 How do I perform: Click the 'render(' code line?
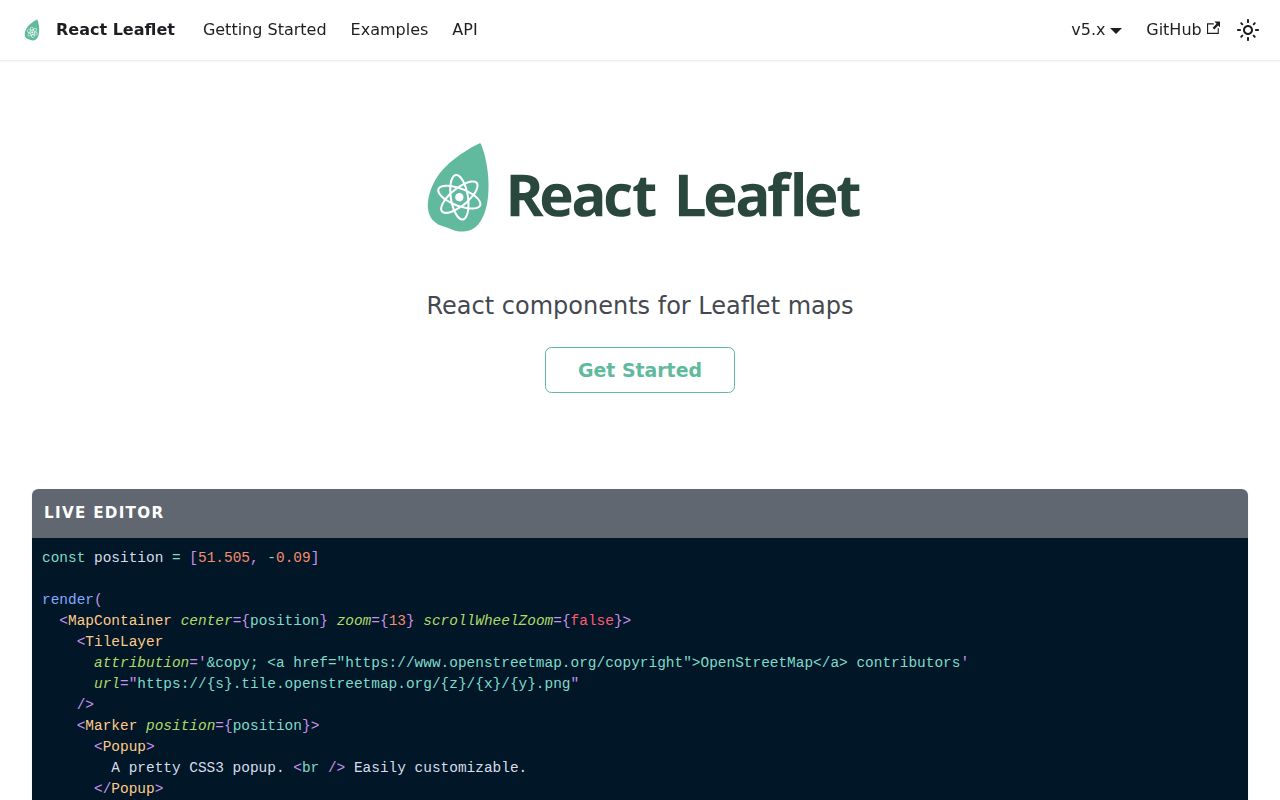tap(72, 599)
